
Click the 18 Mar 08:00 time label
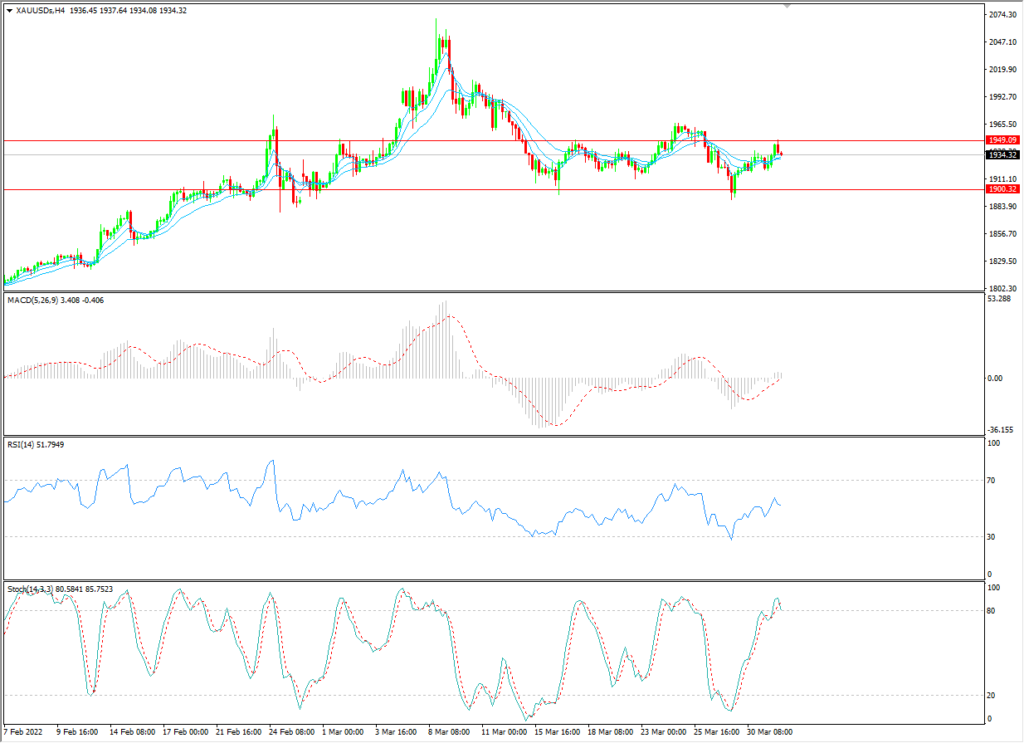click(x=610, y=732)
